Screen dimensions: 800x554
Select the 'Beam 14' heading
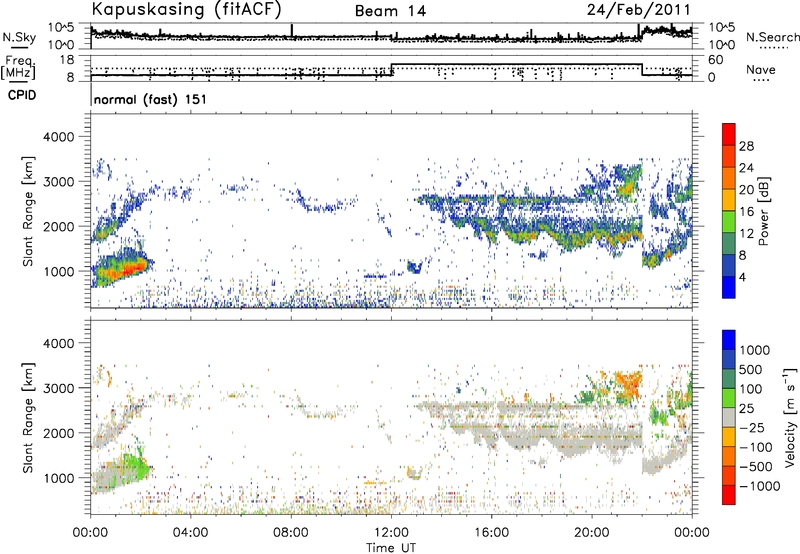[390, 11]
